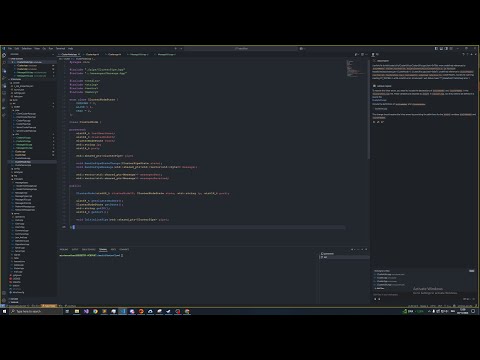Open Chrome from the taskbar
Viewport: 480px width, 360px height.
coord(95,311)
